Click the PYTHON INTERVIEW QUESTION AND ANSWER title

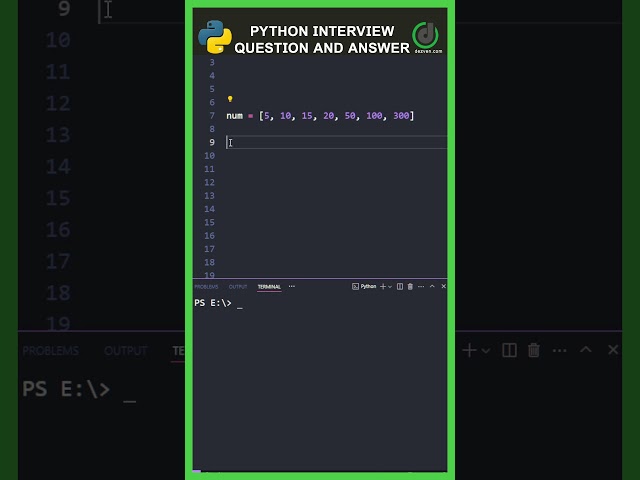[322, 39]
